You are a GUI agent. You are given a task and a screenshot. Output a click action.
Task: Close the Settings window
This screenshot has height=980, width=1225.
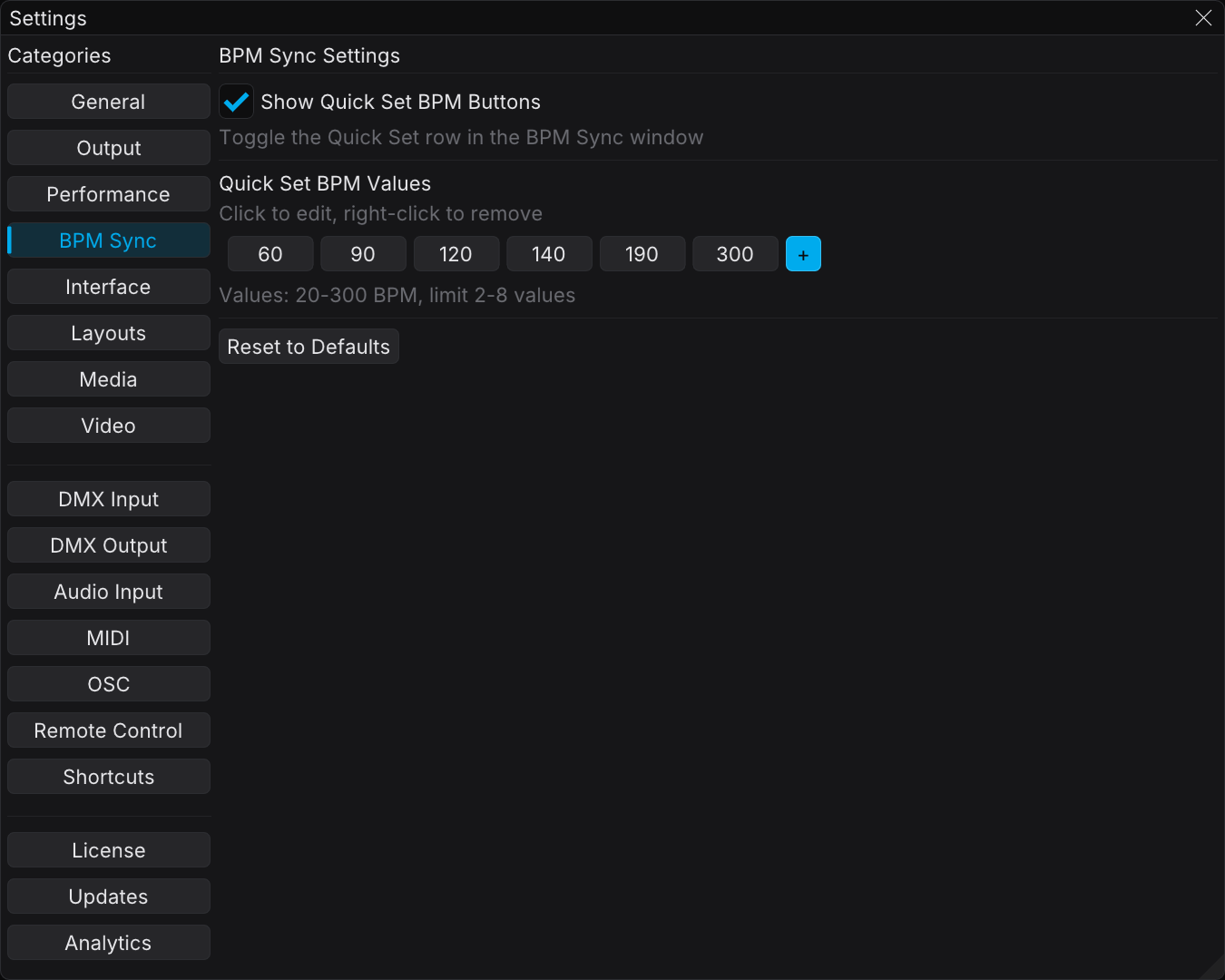click(1203, 18)
